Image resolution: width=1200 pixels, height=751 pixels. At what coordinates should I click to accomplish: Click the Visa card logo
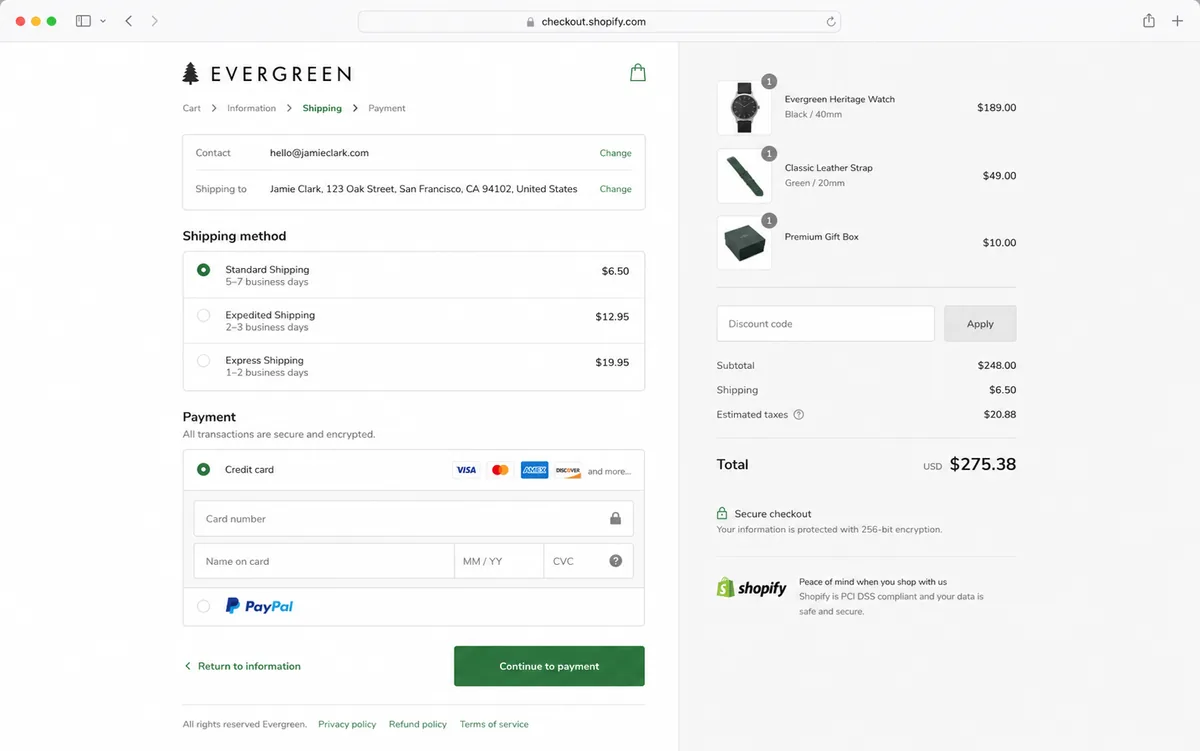coord(466,470)
